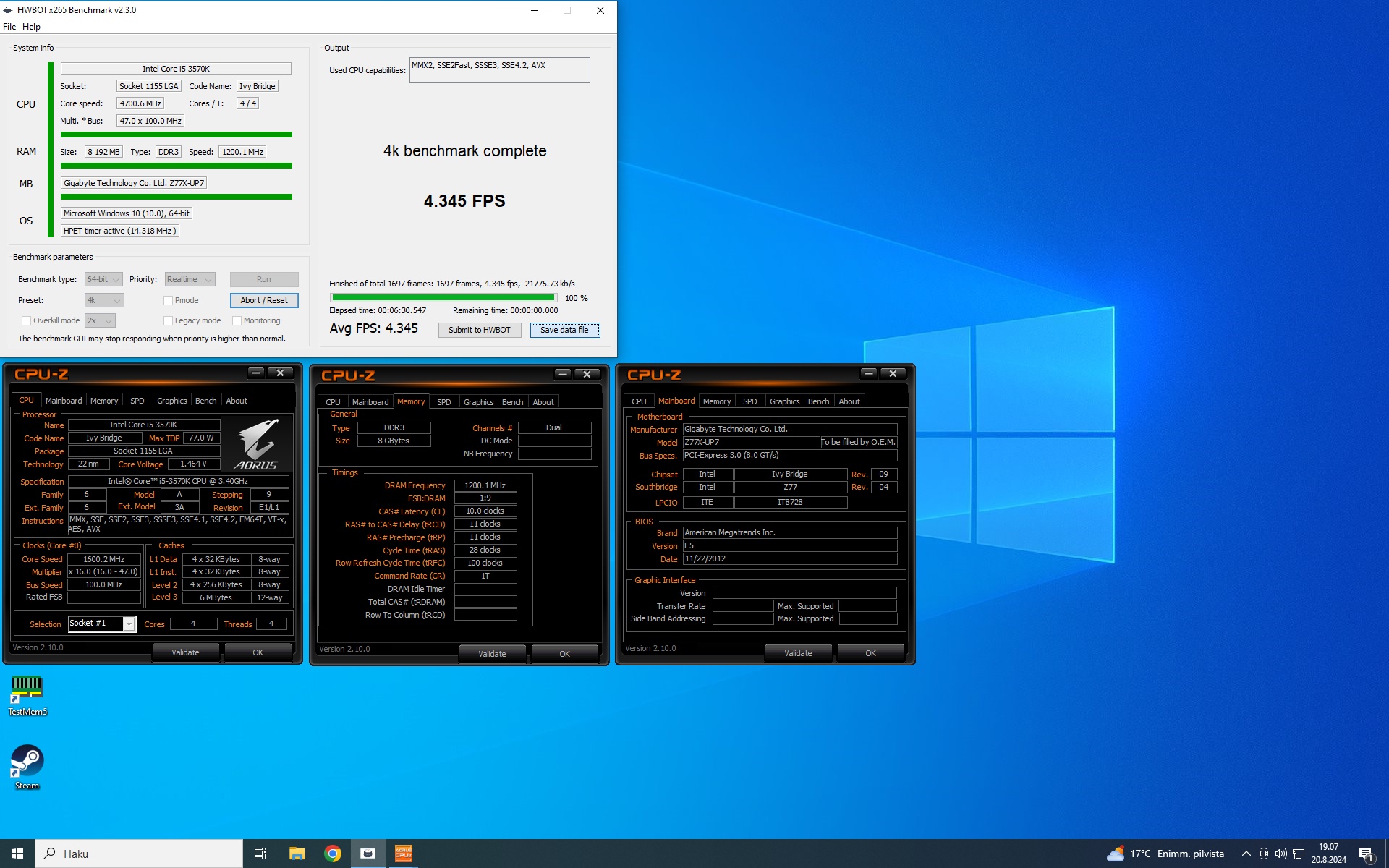Minimize the CPU-Z CPU tab window

coord(256,373)
